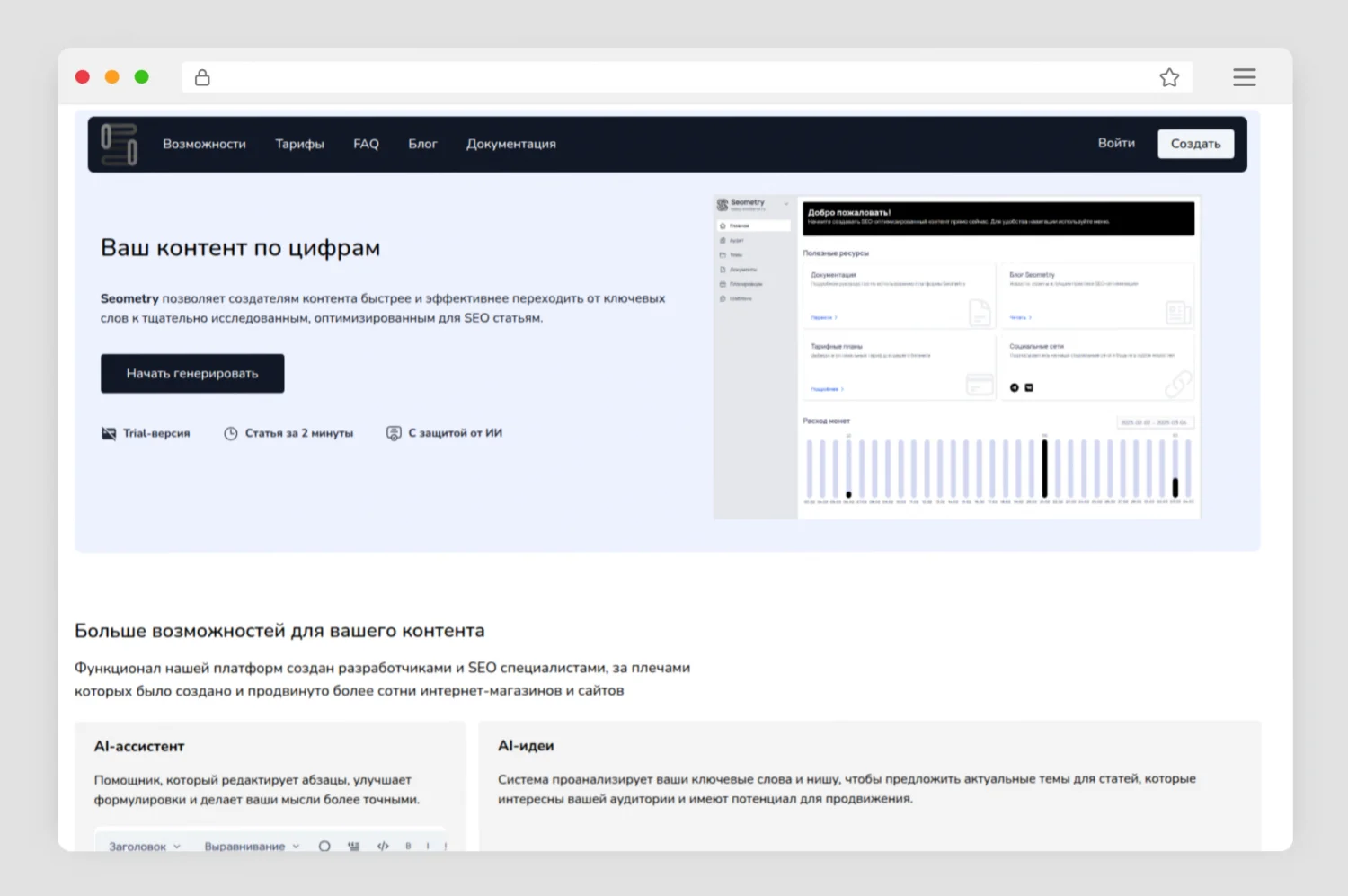Viewport: 1348px width, 896px height.
Task: Click the code brackets icon in editor toolbar
Action: [383, 846]
